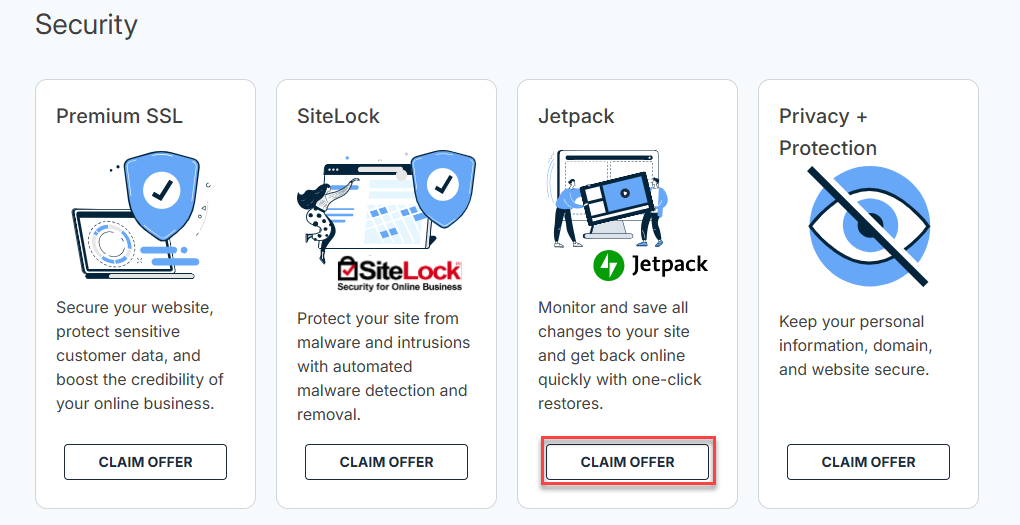Image resolution: width=1020 pixels, height=525 pixels.
Task: Click the Security section heading
Action: coord(86,24)
